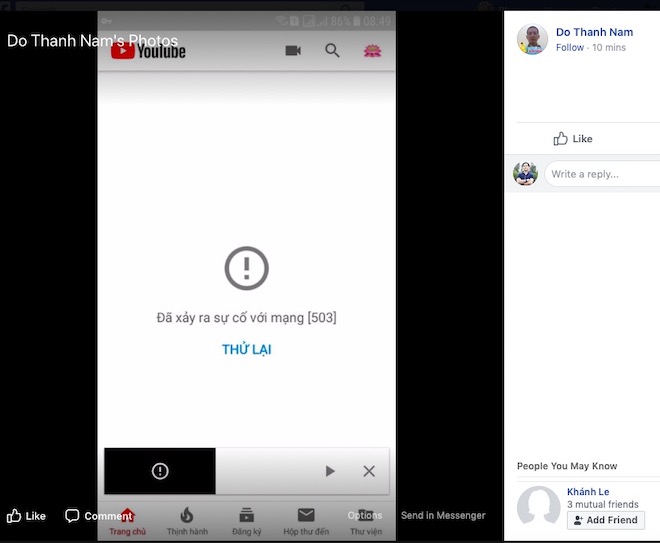Click Like in the right sidebar
Viewport: 660px width, 543px height.
573,138
